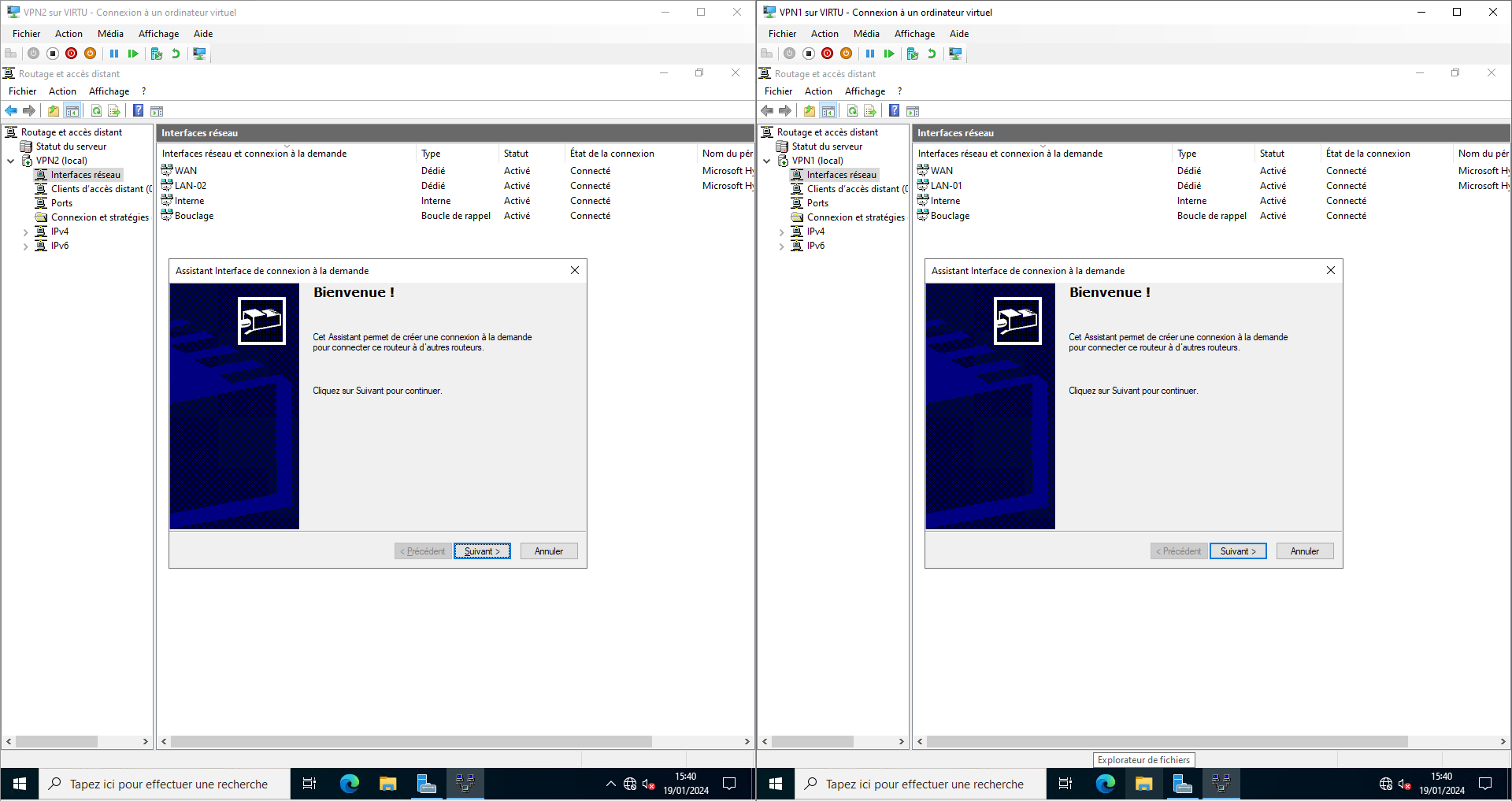Click the orange Save state icon in VPN2 window

point(91,54)
